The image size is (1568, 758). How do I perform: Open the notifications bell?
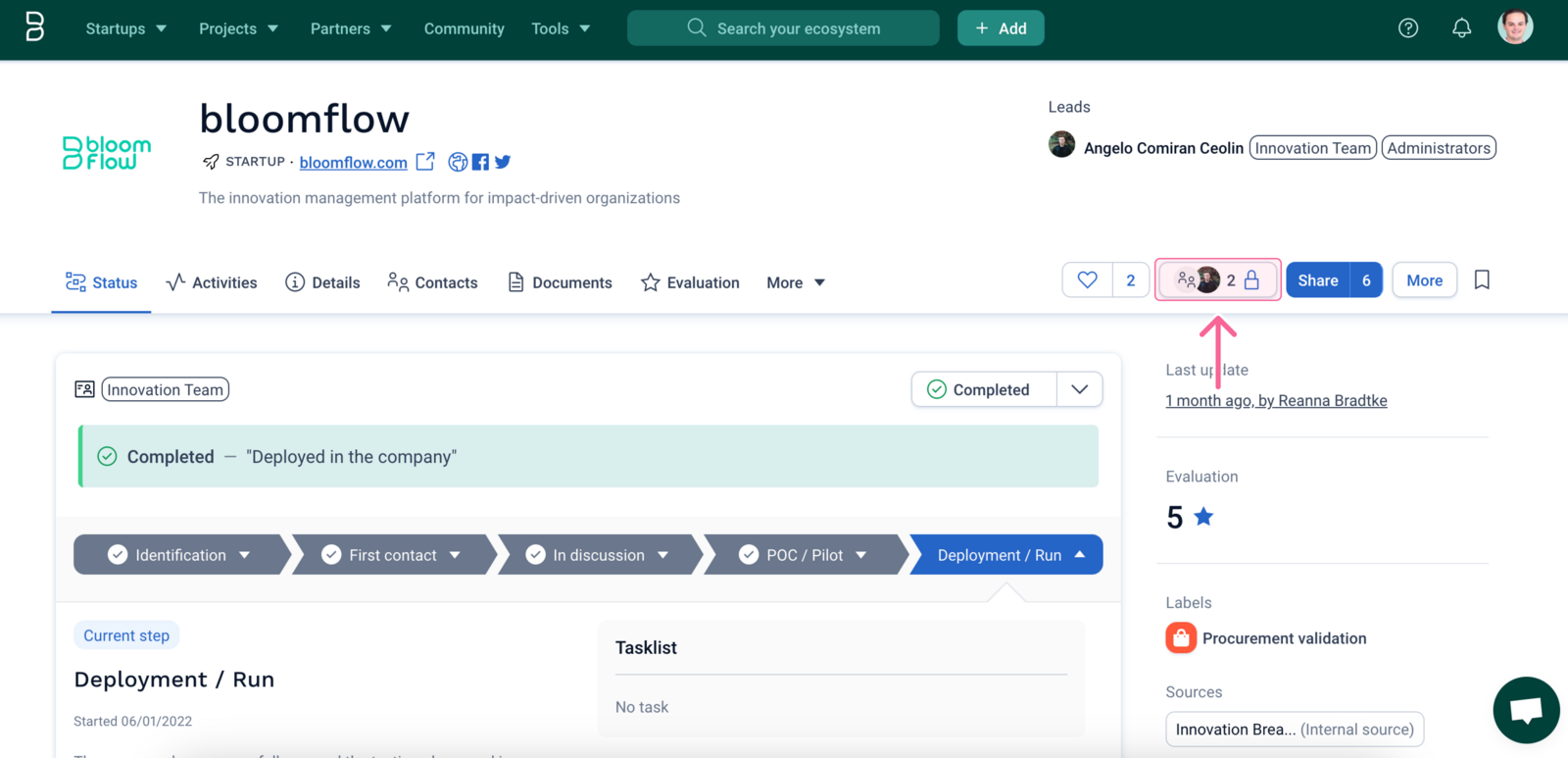pos(1461,28)
